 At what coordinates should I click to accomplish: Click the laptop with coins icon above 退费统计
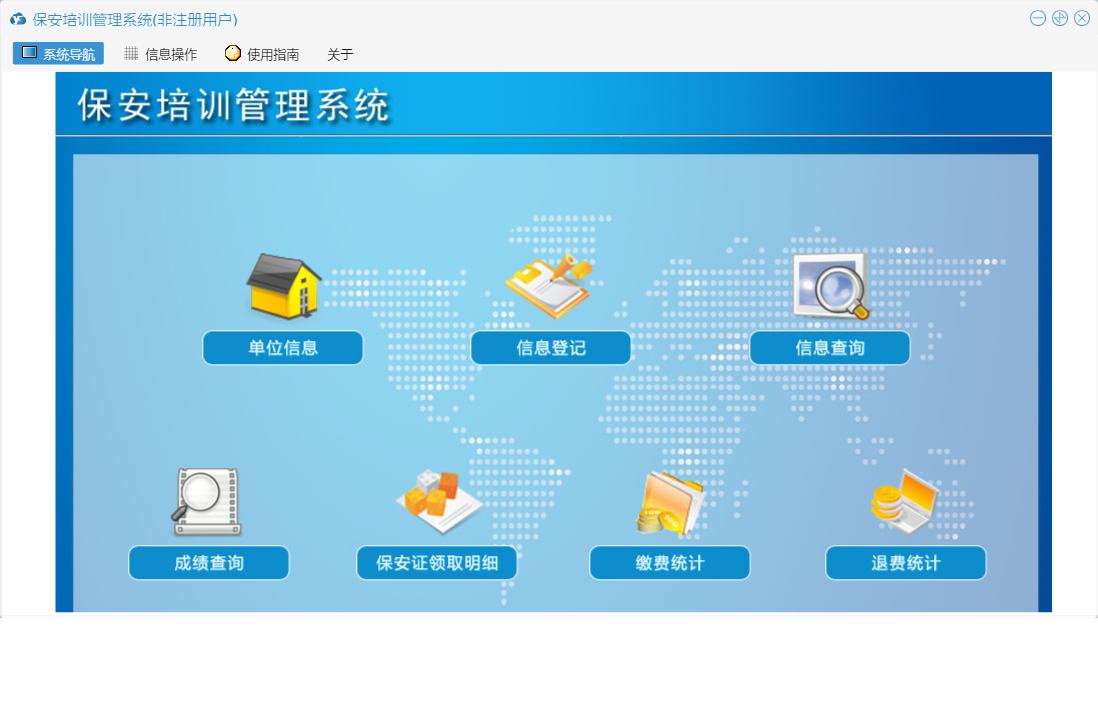[905, 502]
